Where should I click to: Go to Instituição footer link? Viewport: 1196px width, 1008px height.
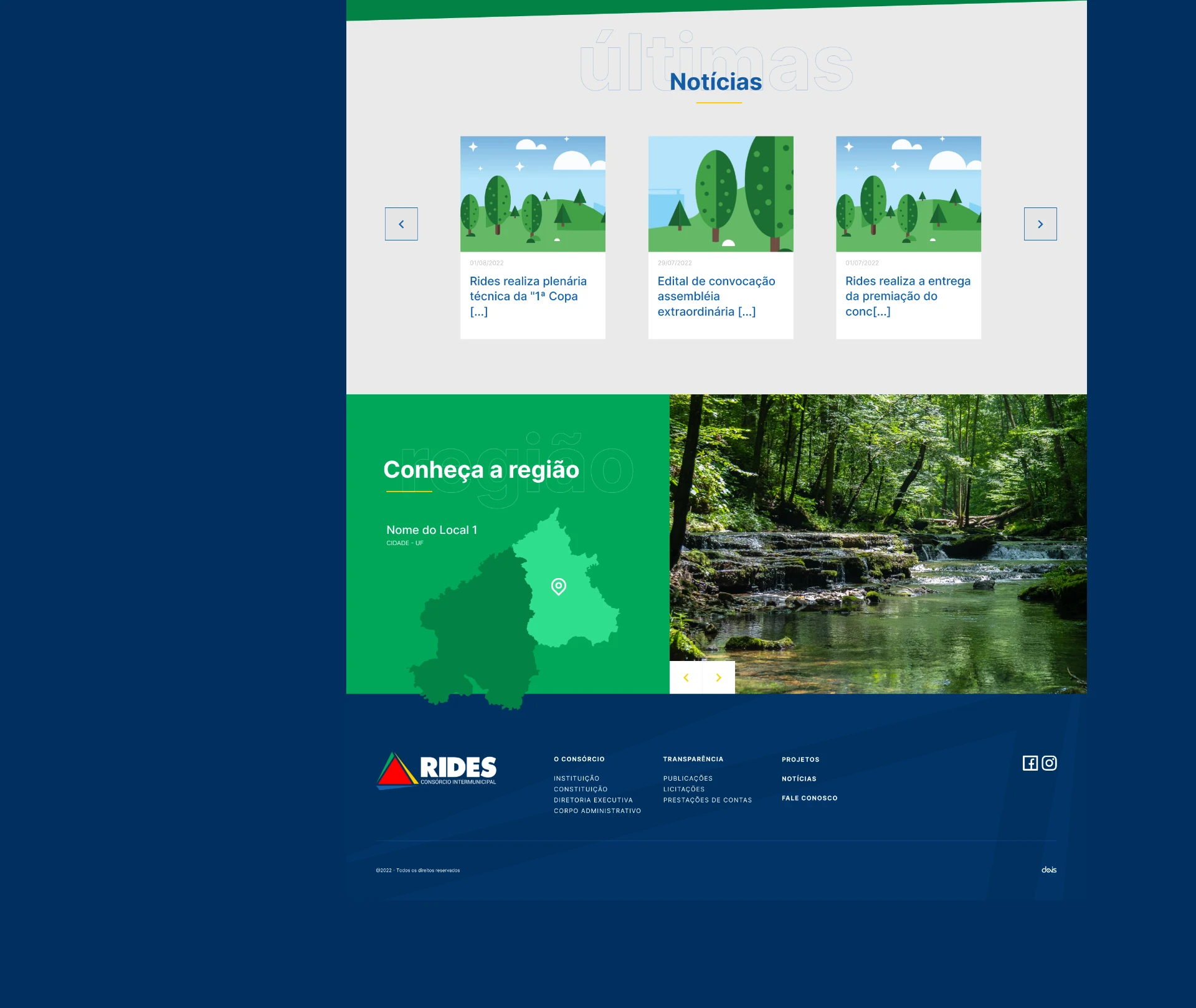[x=576, y=778]
